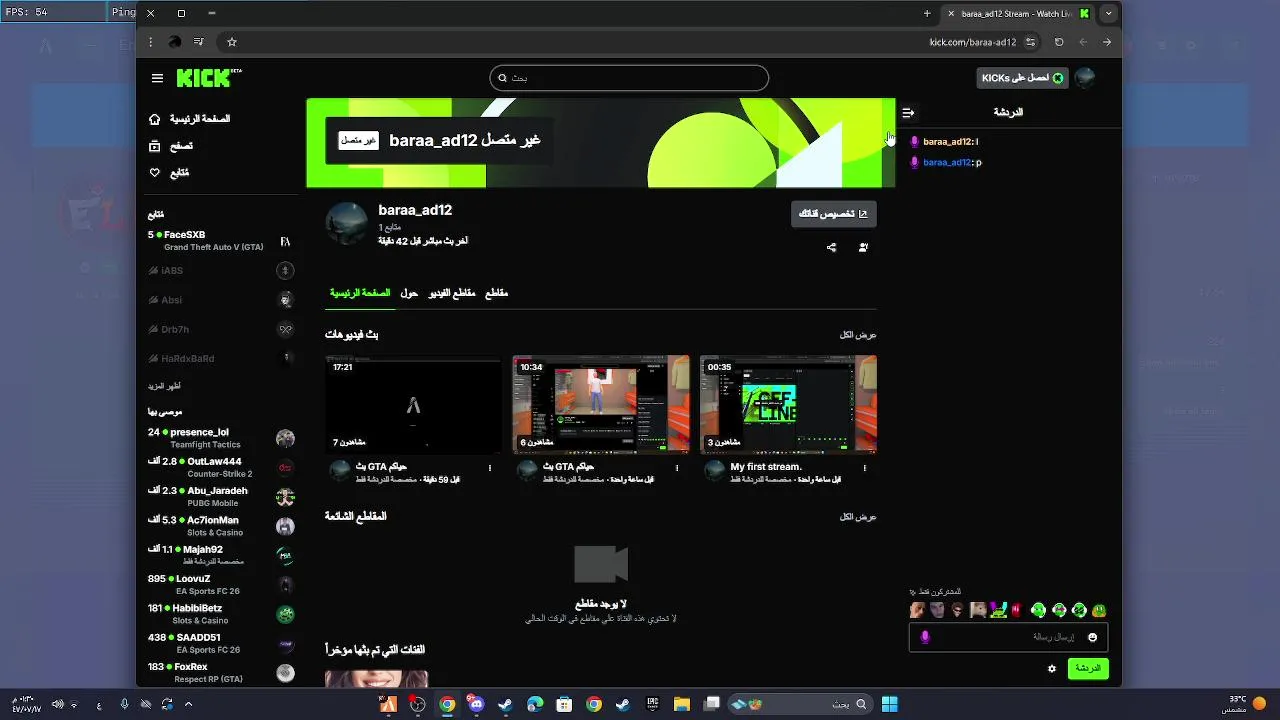Open the user profile avatar menu
This screenshot has width=1280, height=720.
click(x=1085, y=78)
